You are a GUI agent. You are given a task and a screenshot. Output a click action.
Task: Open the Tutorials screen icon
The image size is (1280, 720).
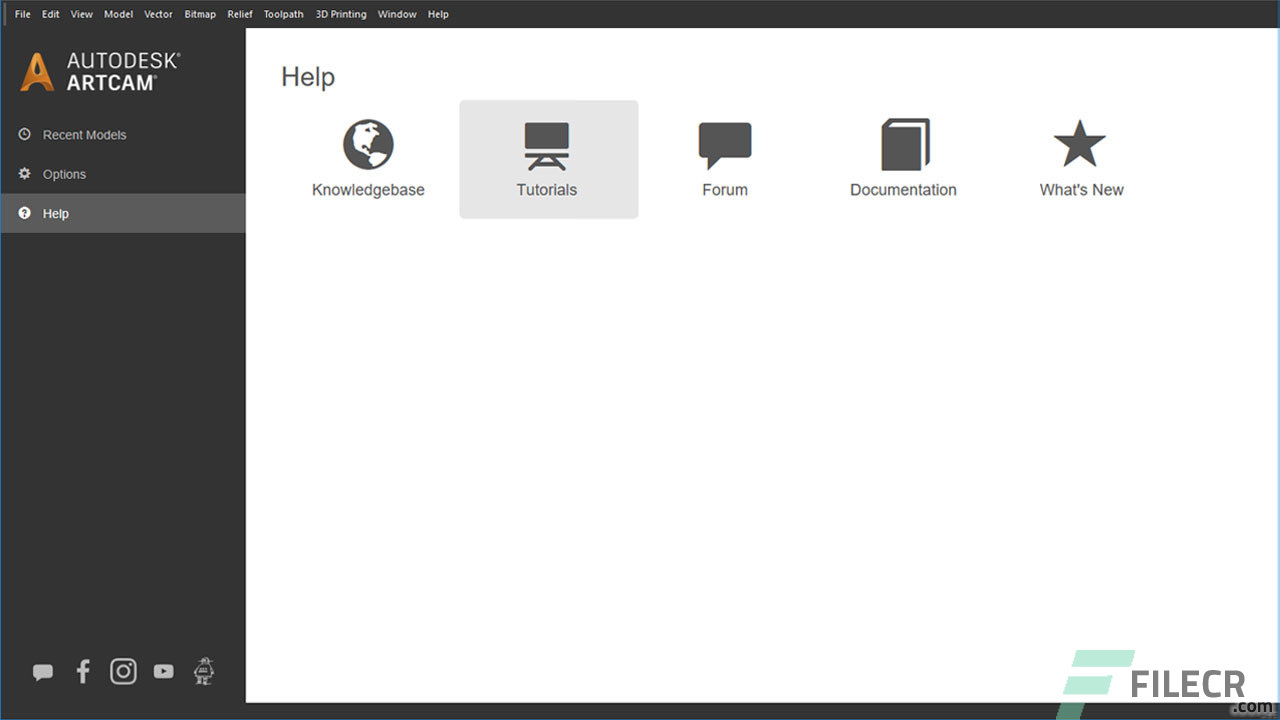(x=547, y=146)
